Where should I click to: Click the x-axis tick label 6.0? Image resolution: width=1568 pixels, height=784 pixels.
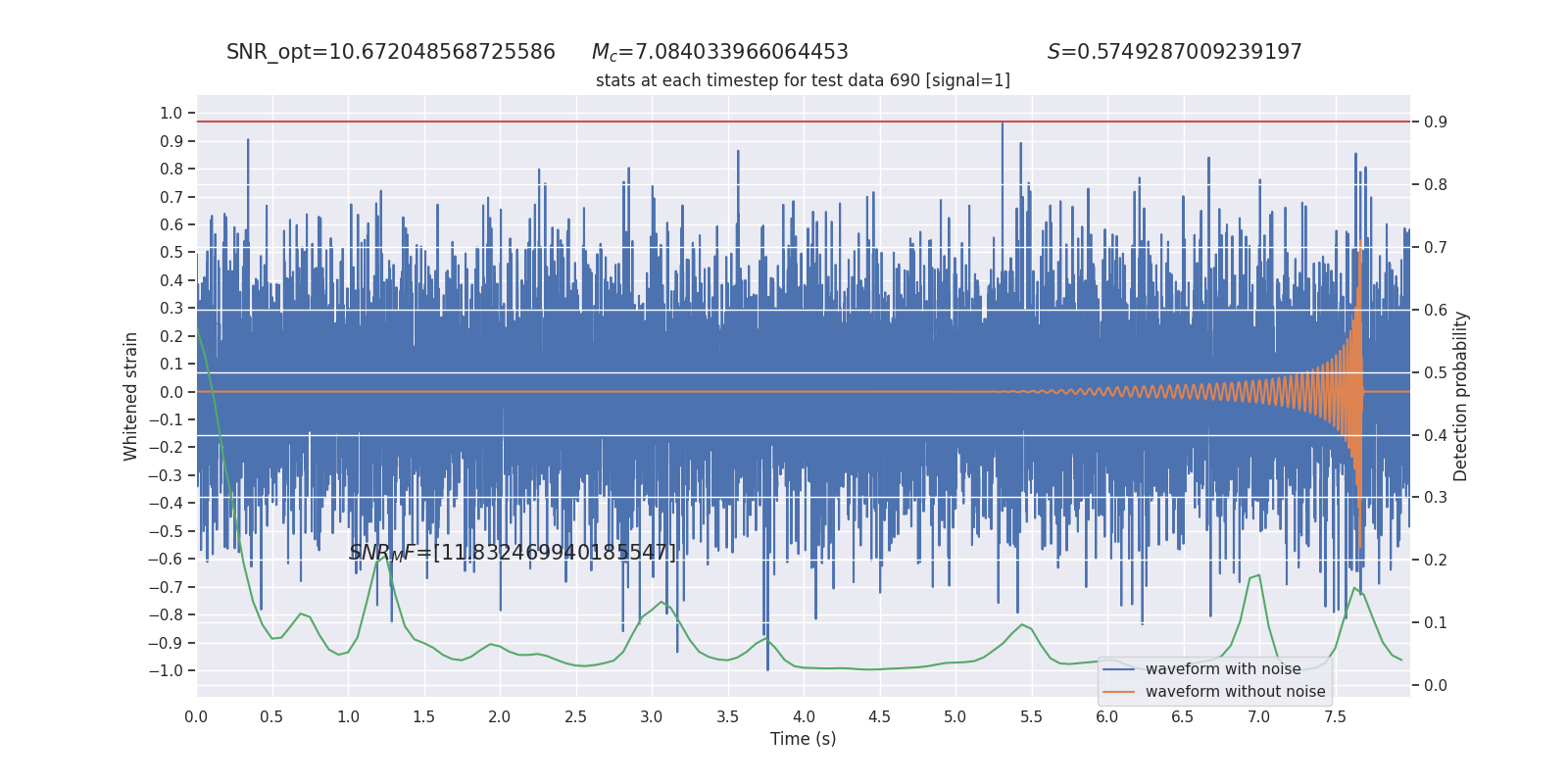1106,716
